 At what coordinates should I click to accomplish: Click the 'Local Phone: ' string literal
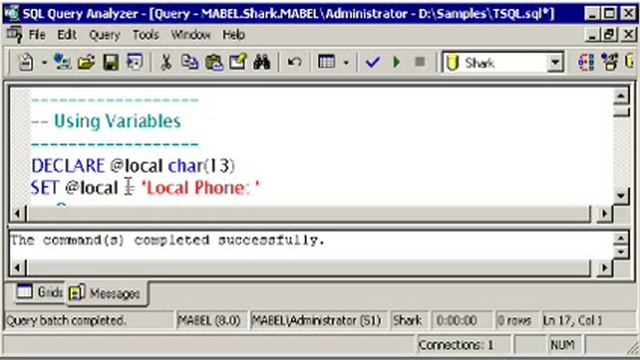pyautogui.click(x=200, y=188)
